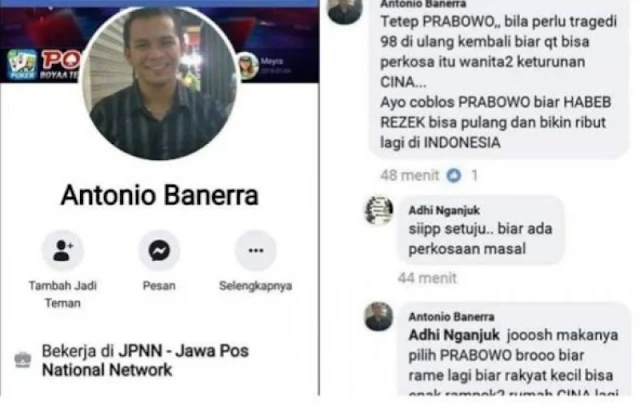This screenshot has height=405, width=640.
Task: Open the Selengkapnya three-dots icon
Action: click(x=256, y=250)
